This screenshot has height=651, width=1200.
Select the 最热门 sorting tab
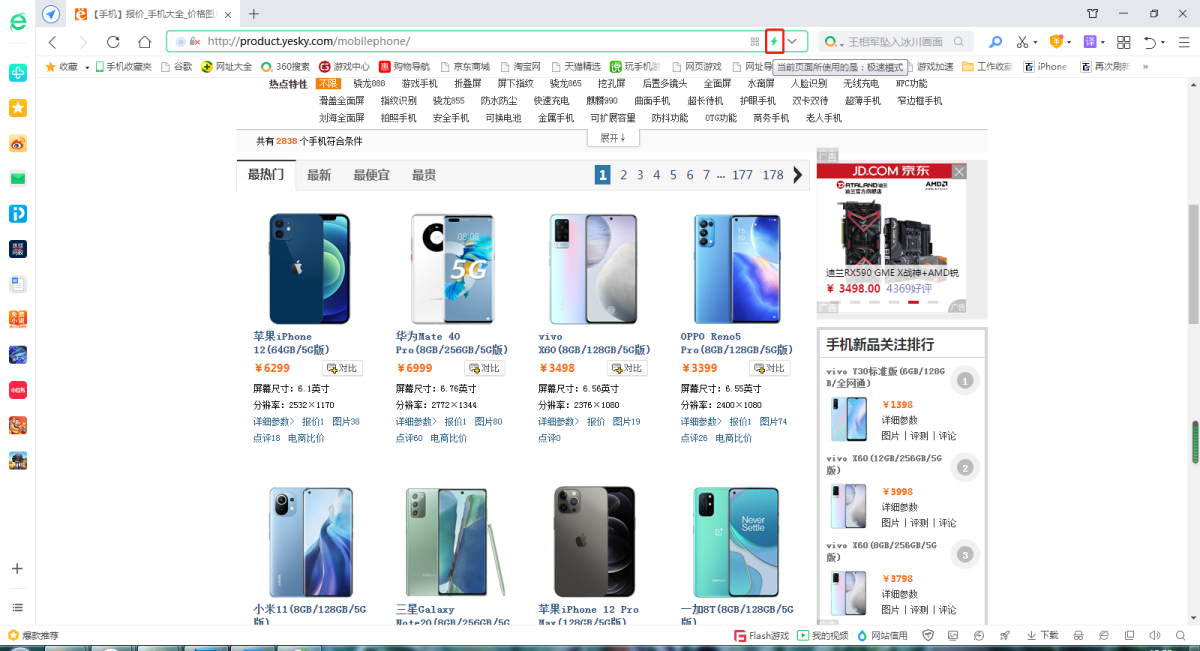click(x=266, y=175)
